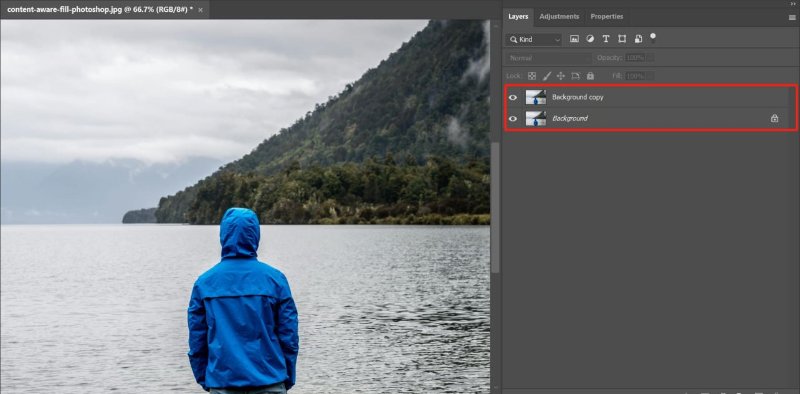This screenshot has height=394, width=800.
Task: Filter layers for pixel layers icon
Action: coord(574,39)
